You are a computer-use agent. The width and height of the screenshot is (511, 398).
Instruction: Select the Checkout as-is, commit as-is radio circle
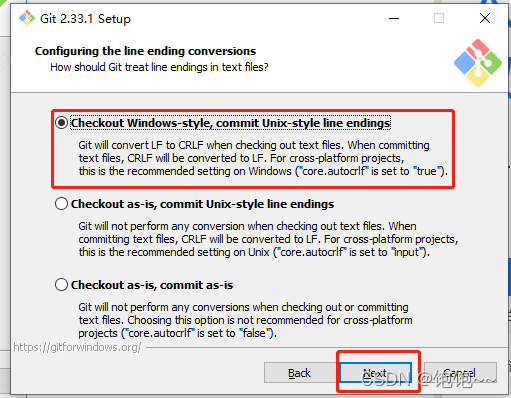[62, 285]
